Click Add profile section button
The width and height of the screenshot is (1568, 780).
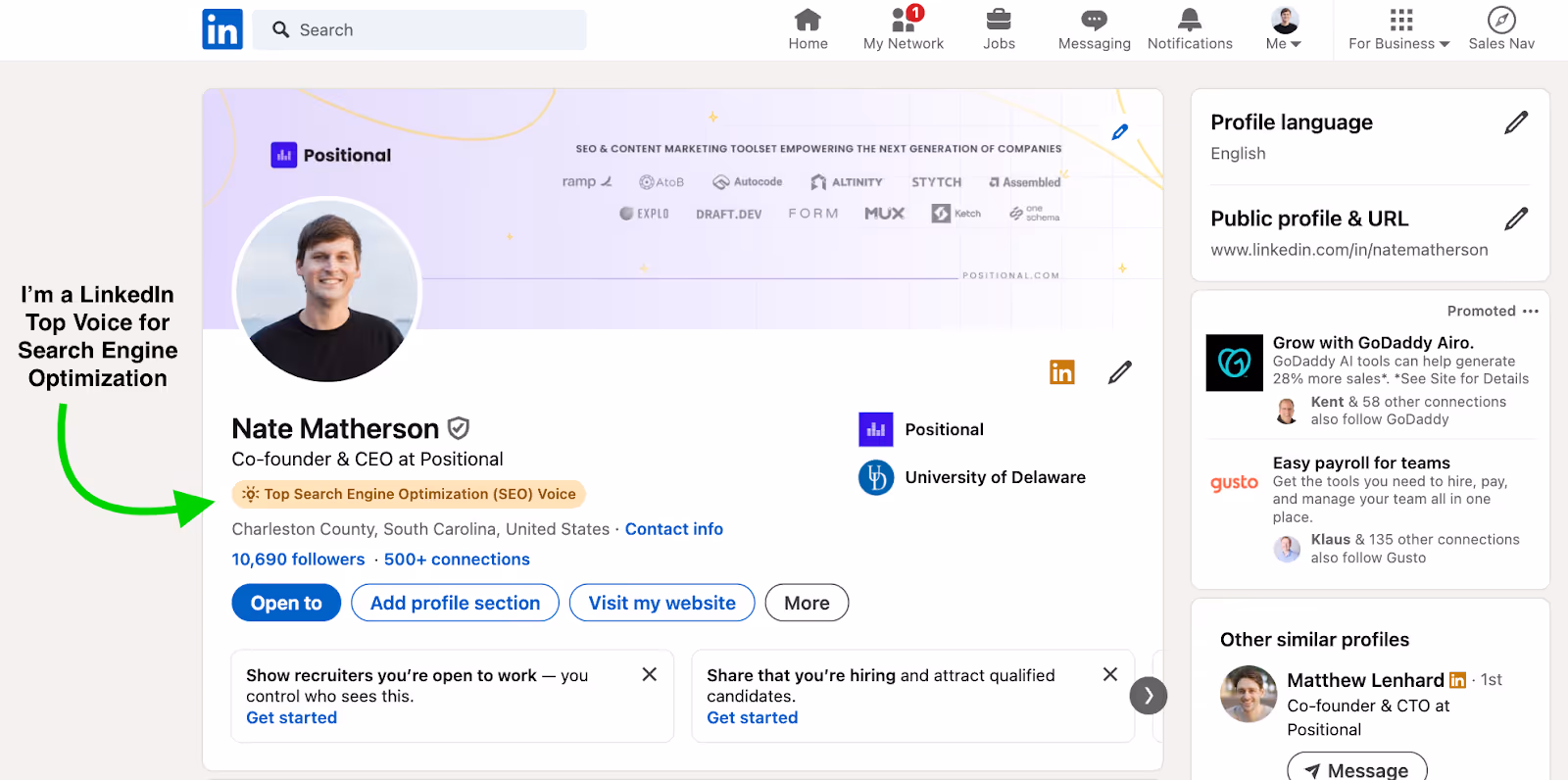tap(455, 603)
